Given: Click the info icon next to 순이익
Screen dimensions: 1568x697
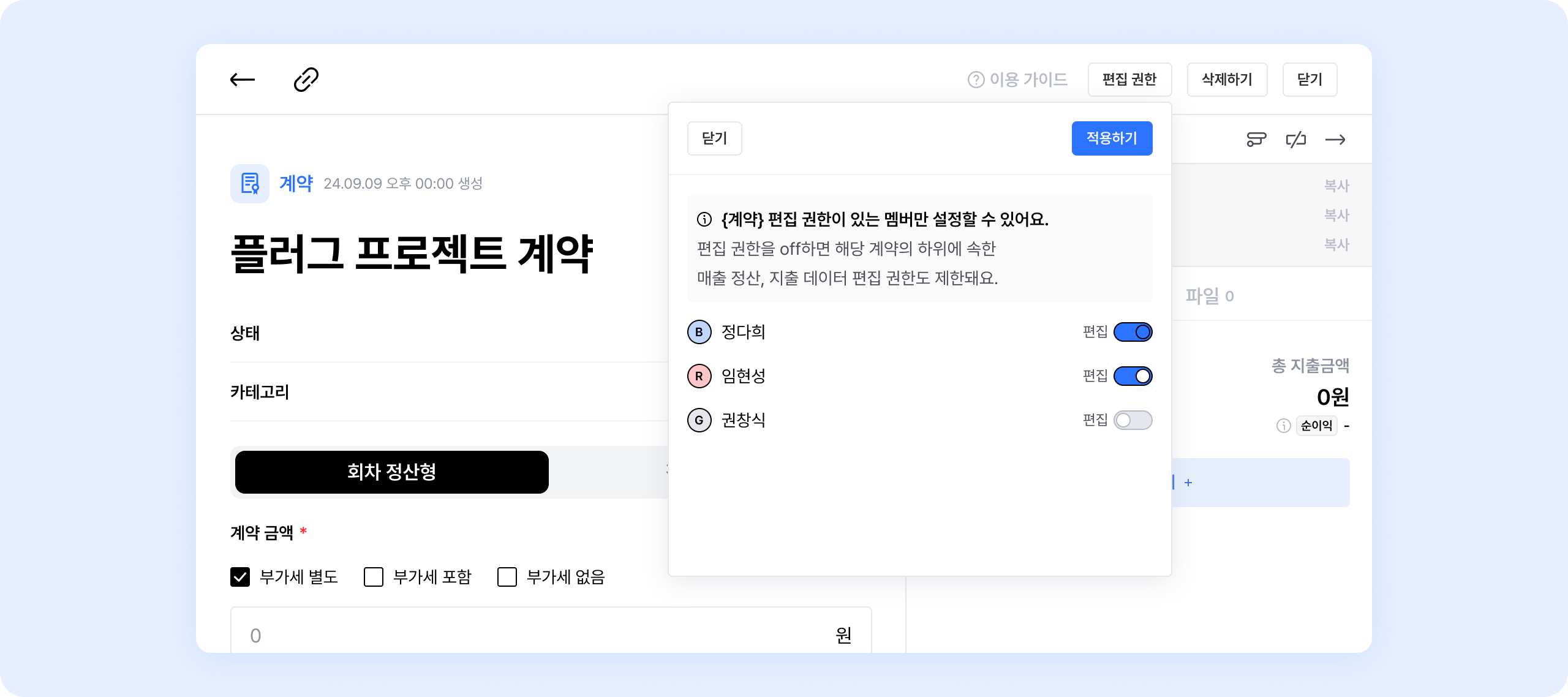Looking at the screenshot, I should coord(1283,426).
